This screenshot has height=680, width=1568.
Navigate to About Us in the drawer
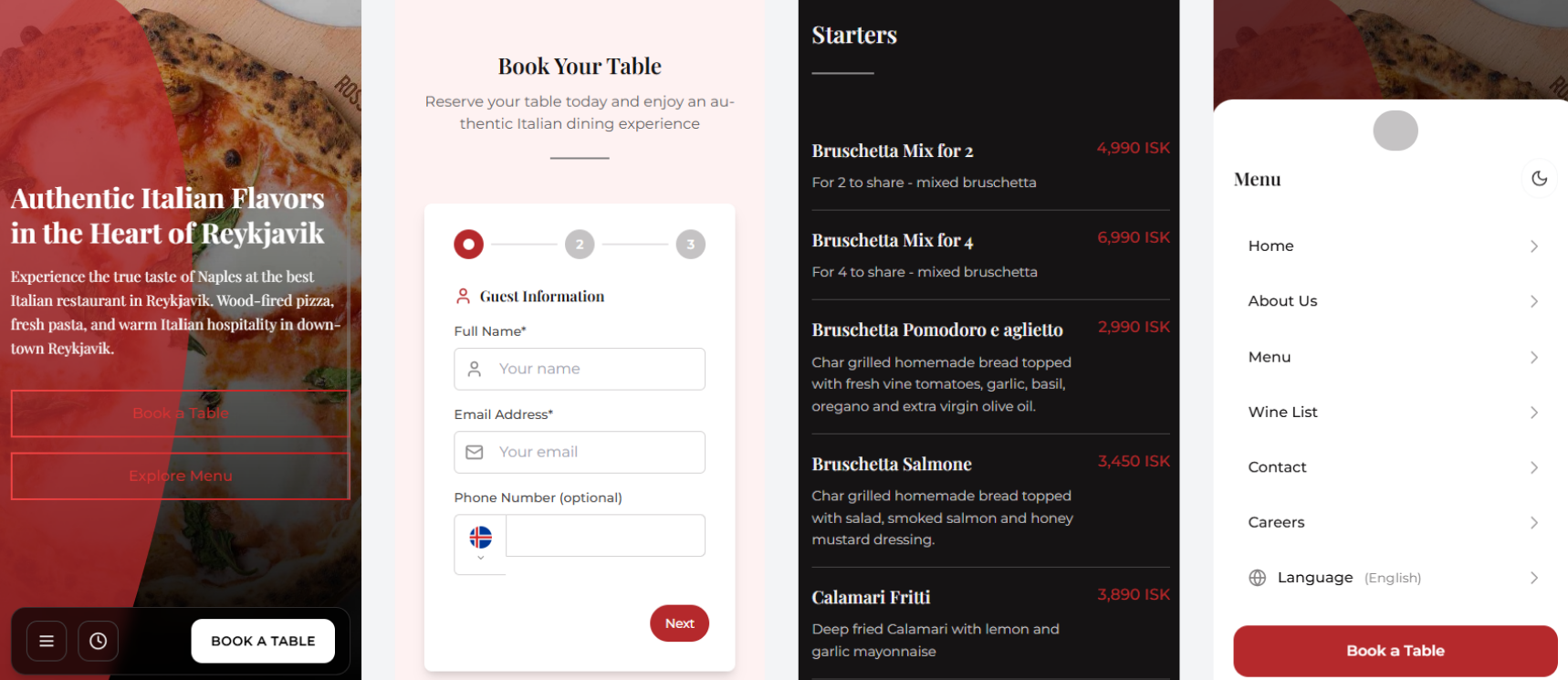pyautogui.click(x=1282, y=300)
